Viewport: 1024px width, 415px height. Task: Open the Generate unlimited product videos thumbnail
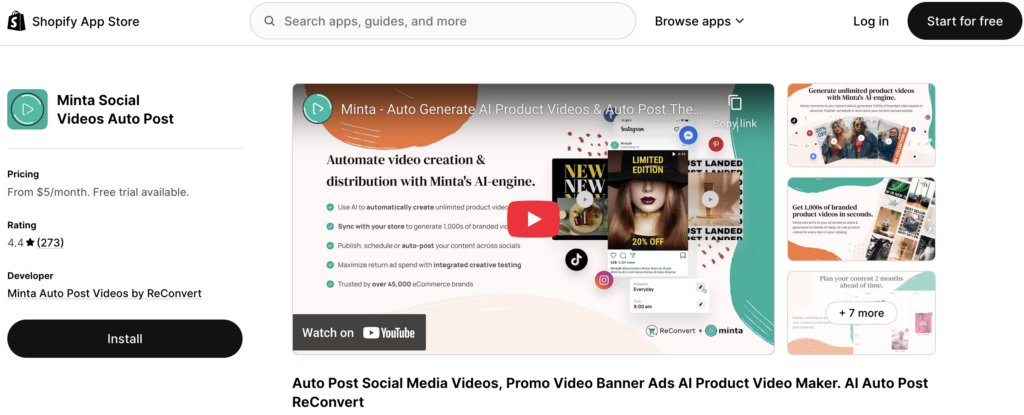861,125
